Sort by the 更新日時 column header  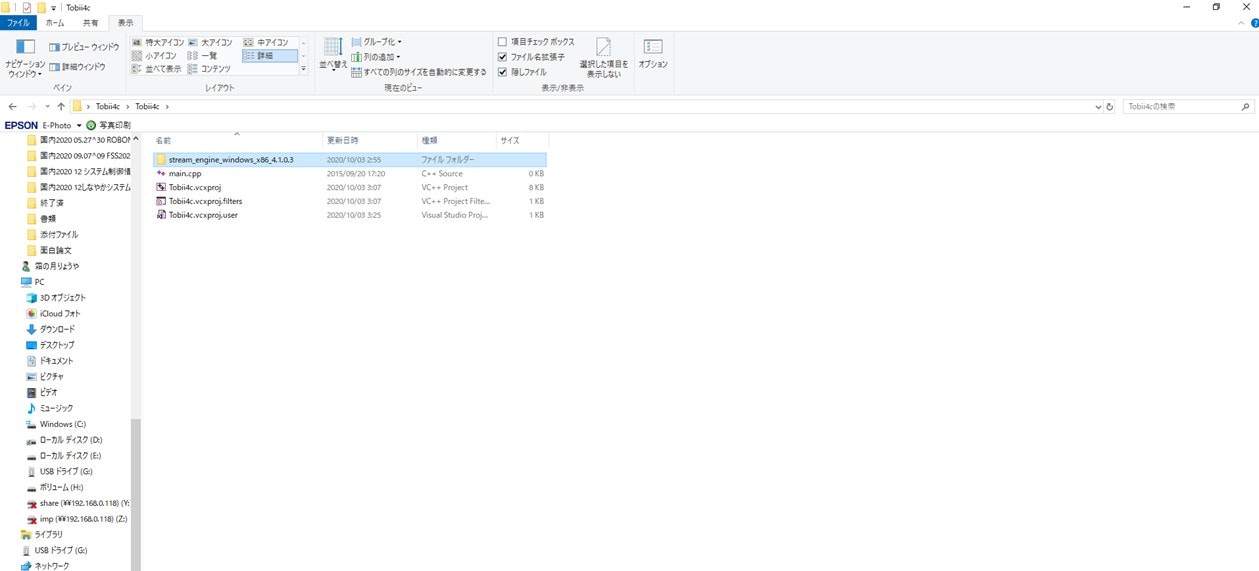pos(370,140)
